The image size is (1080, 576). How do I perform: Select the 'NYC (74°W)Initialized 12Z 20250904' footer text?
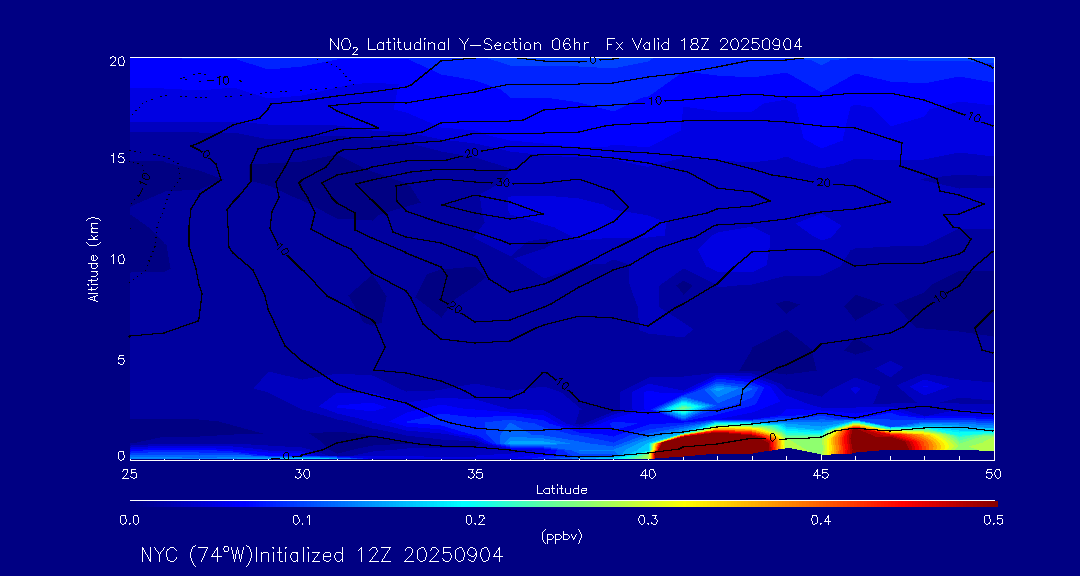pos(322,555)
